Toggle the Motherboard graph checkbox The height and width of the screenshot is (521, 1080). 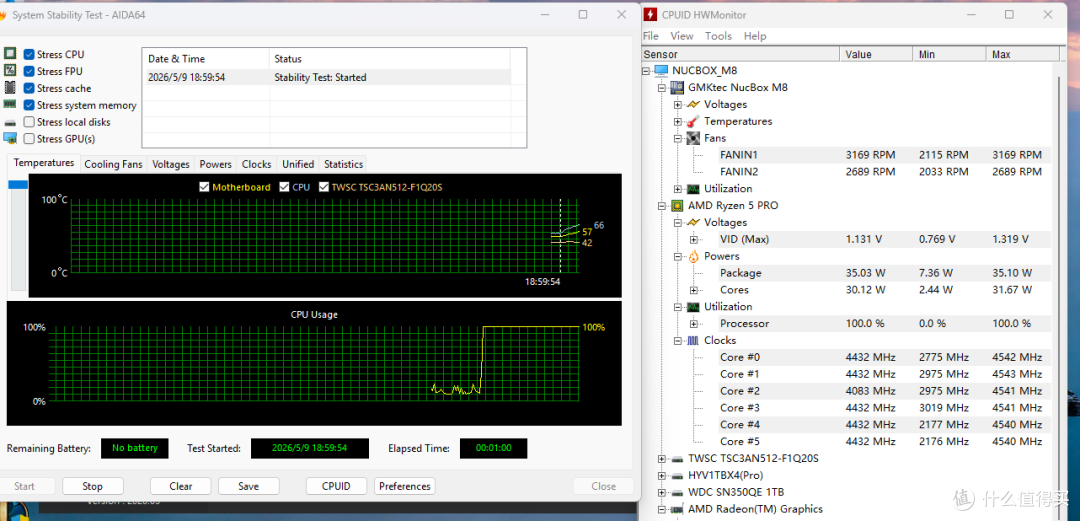coord(204,187)
